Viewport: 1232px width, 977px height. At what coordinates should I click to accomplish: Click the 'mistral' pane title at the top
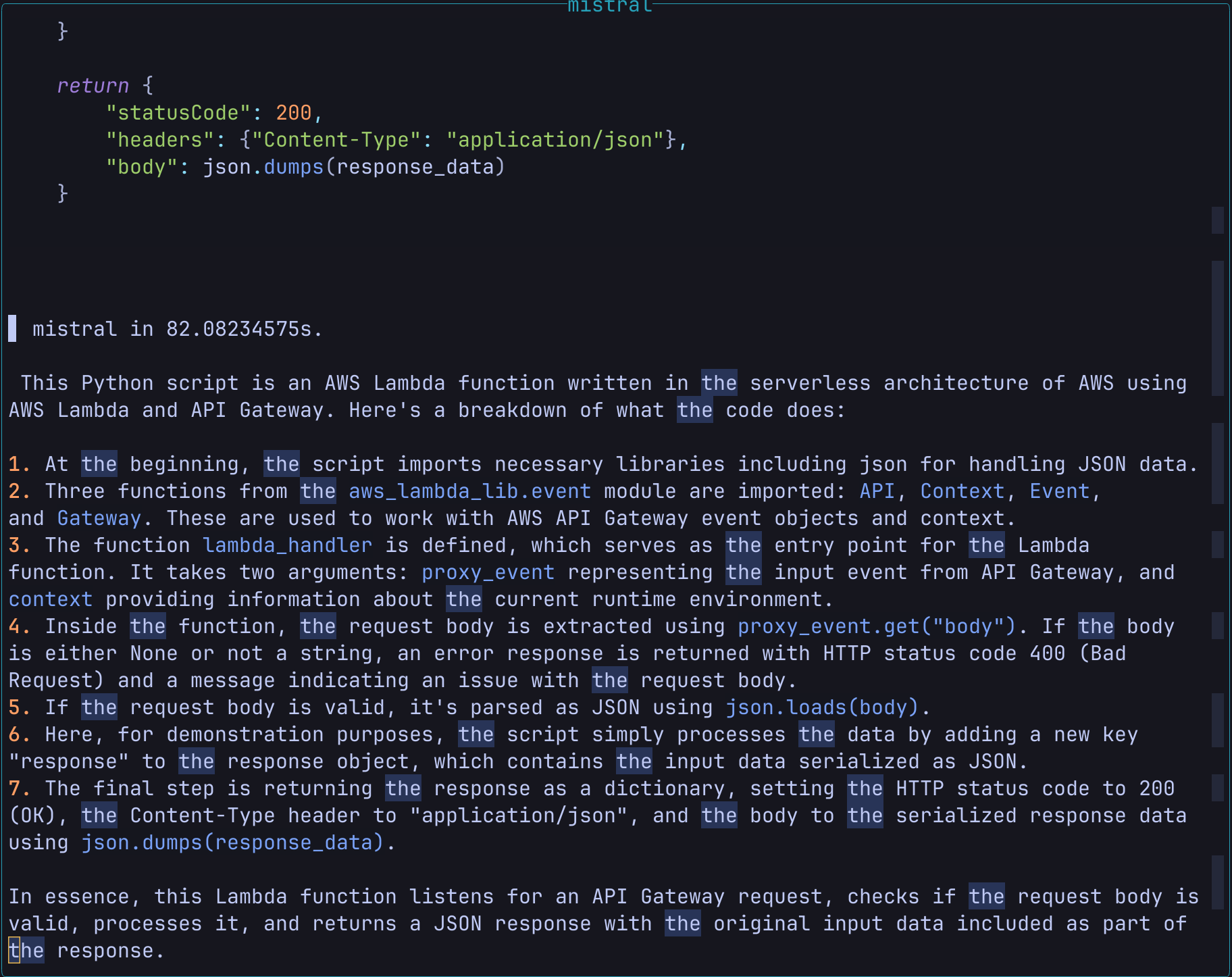(x=610, y=6)
